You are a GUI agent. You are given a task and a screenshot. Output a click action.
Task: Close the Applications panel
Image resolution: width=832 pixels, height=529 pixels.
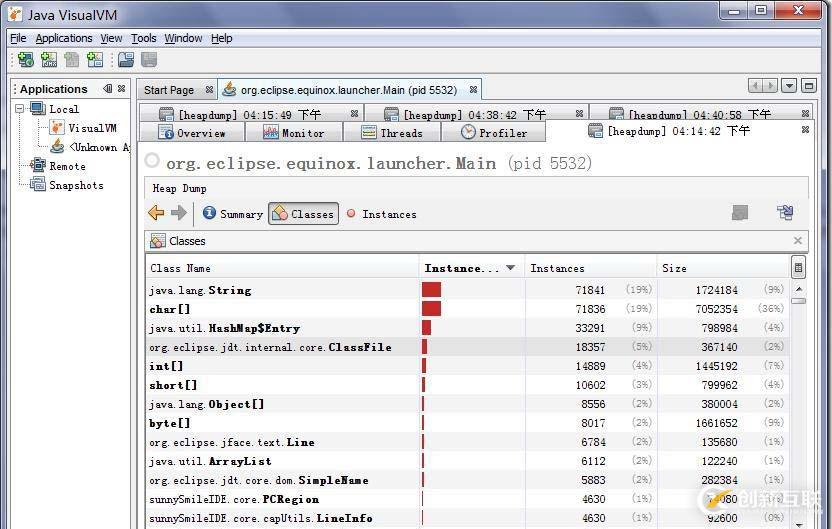pyautogui.click(x=122, y=89)
